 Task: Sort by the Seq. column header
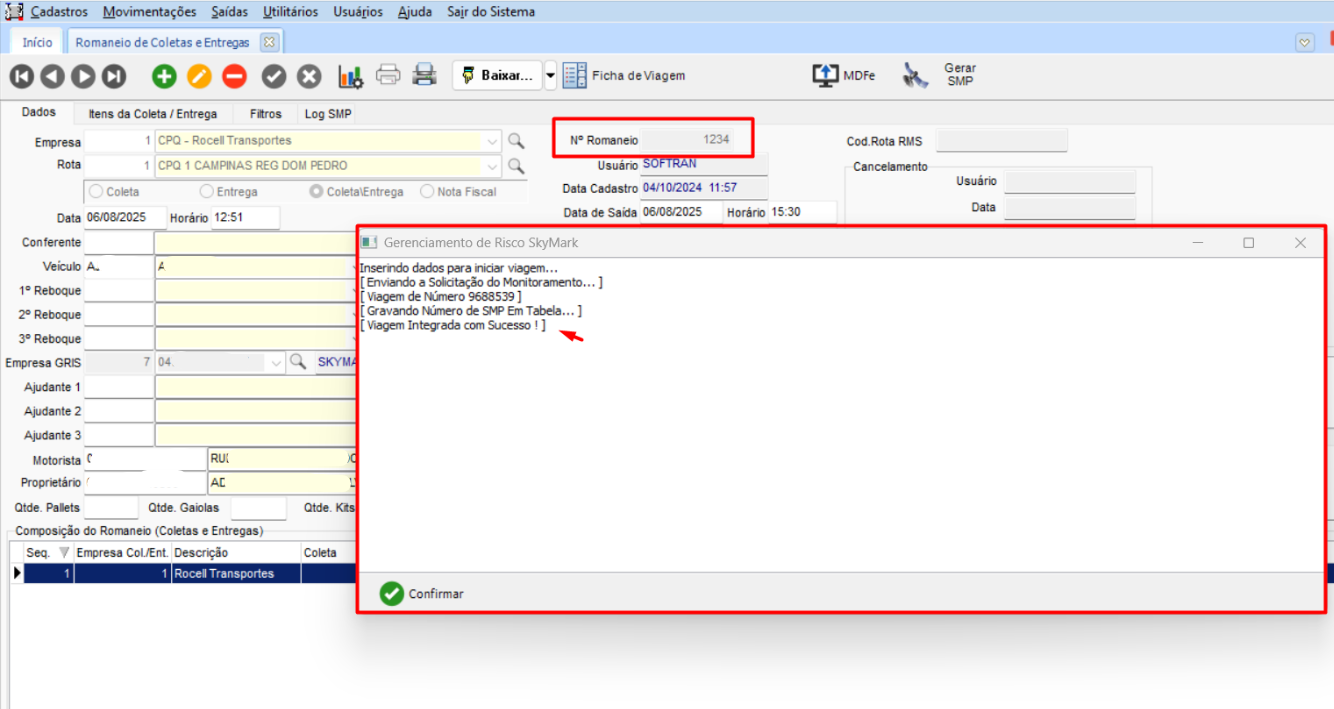(48, 552)
